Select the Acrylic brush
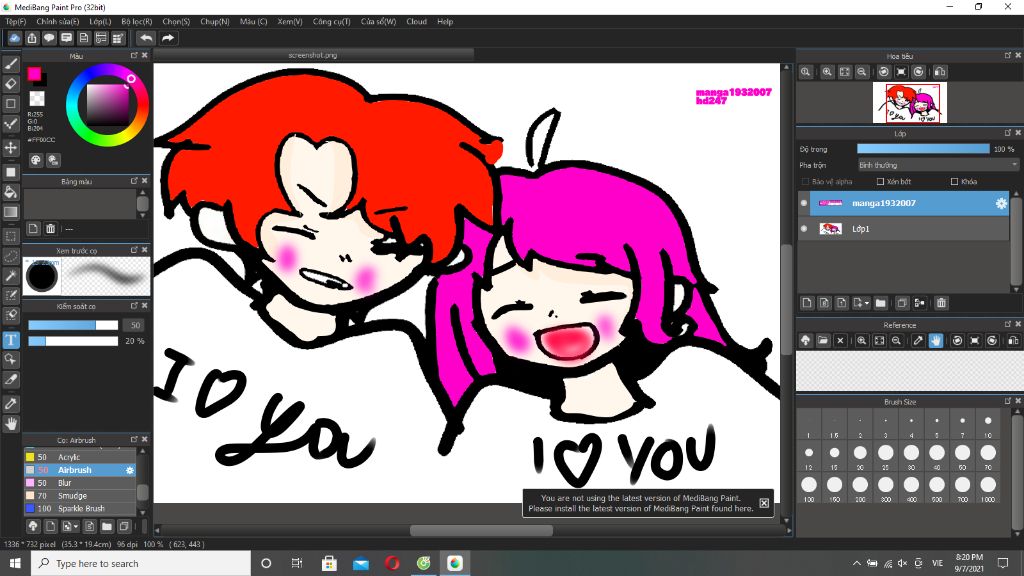Screen dimensions: 1024x576 pos(80,457)
